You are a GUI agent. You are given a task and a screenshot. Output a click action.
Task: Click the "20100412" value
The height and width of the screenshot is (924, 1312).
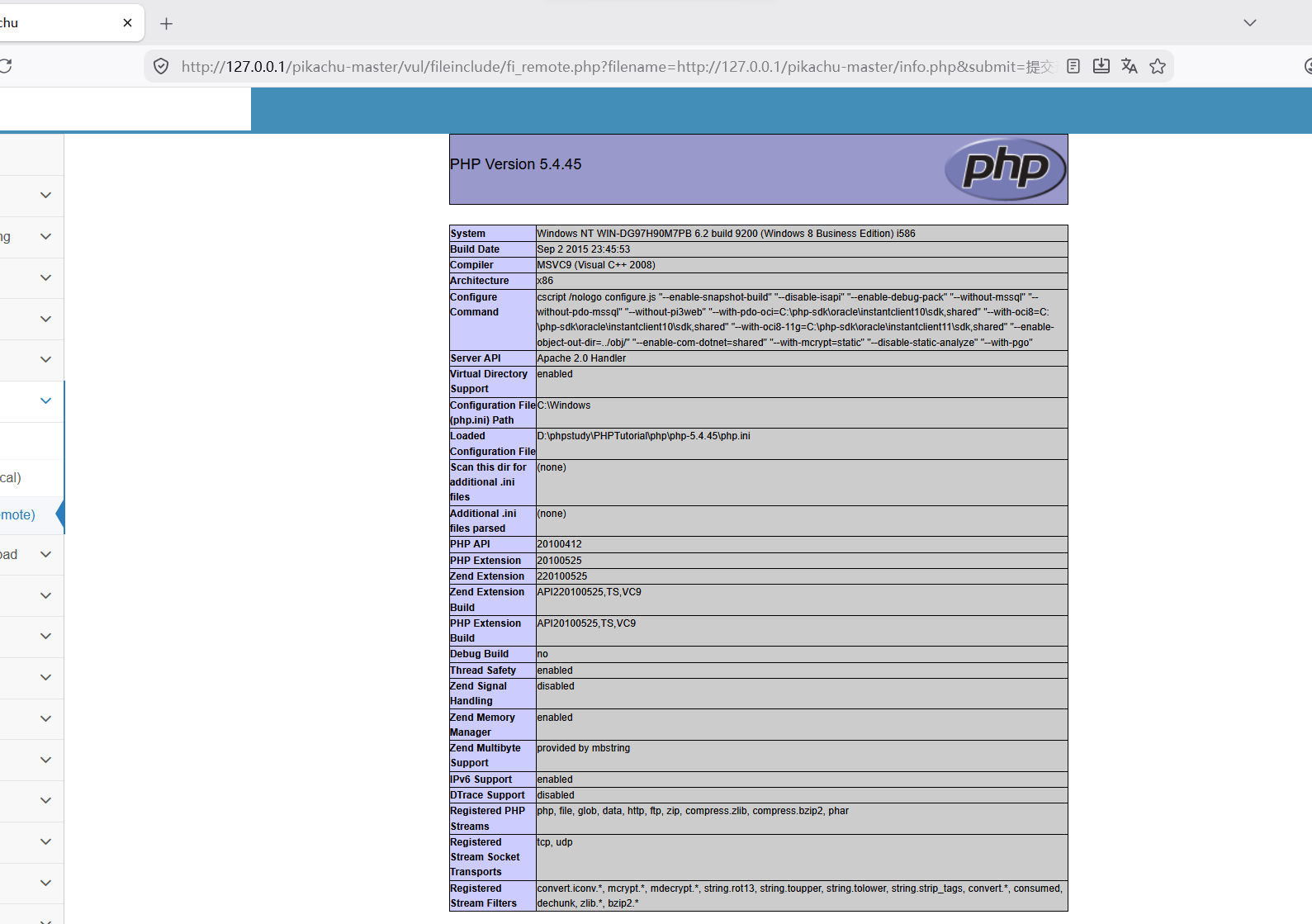coord(560,544)
